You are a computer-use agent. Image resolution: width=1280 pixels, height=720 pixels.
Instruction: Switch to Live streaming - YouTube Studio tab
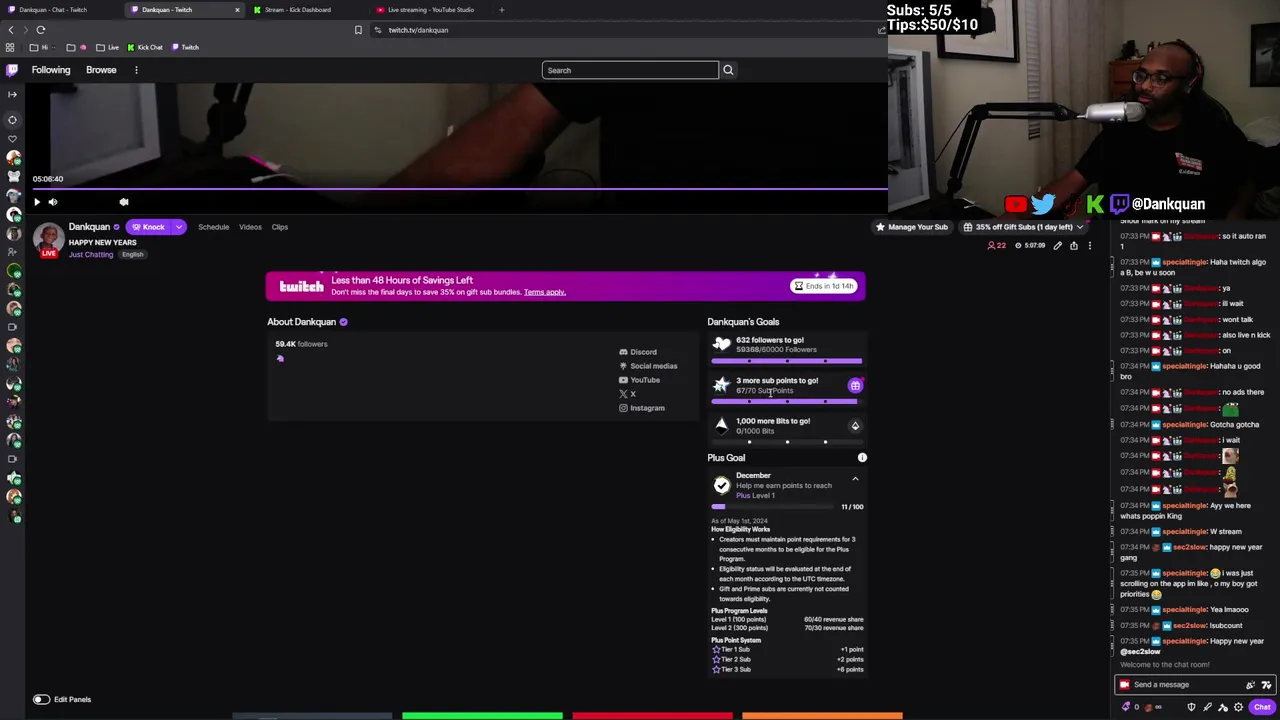pos(431,10)
